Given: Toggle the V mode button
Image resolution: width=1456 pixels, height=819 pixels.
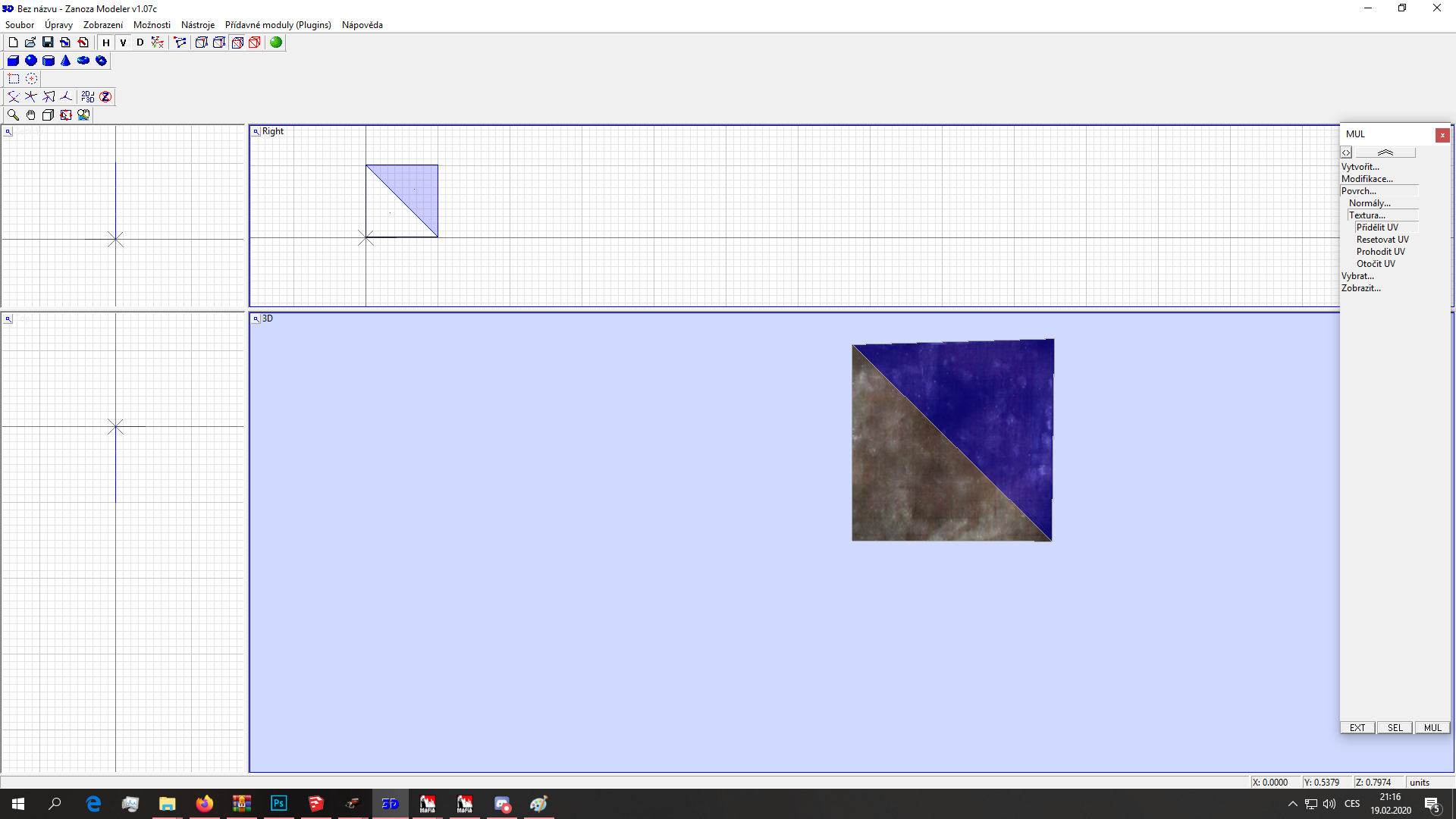Looking at the screenshot, I should tap(123, 42).
